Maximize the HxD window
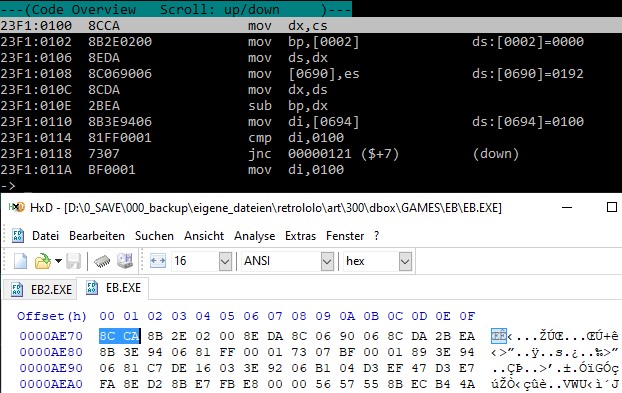The height and width of the screenshot is (393, 622). click(612, 207)
